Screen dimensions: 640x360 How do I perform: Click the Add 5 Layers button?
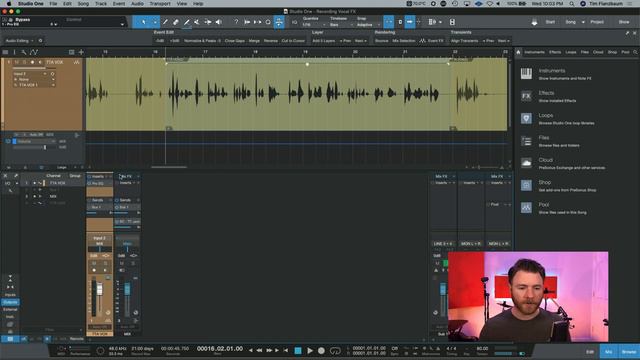[x=324, y=41]
